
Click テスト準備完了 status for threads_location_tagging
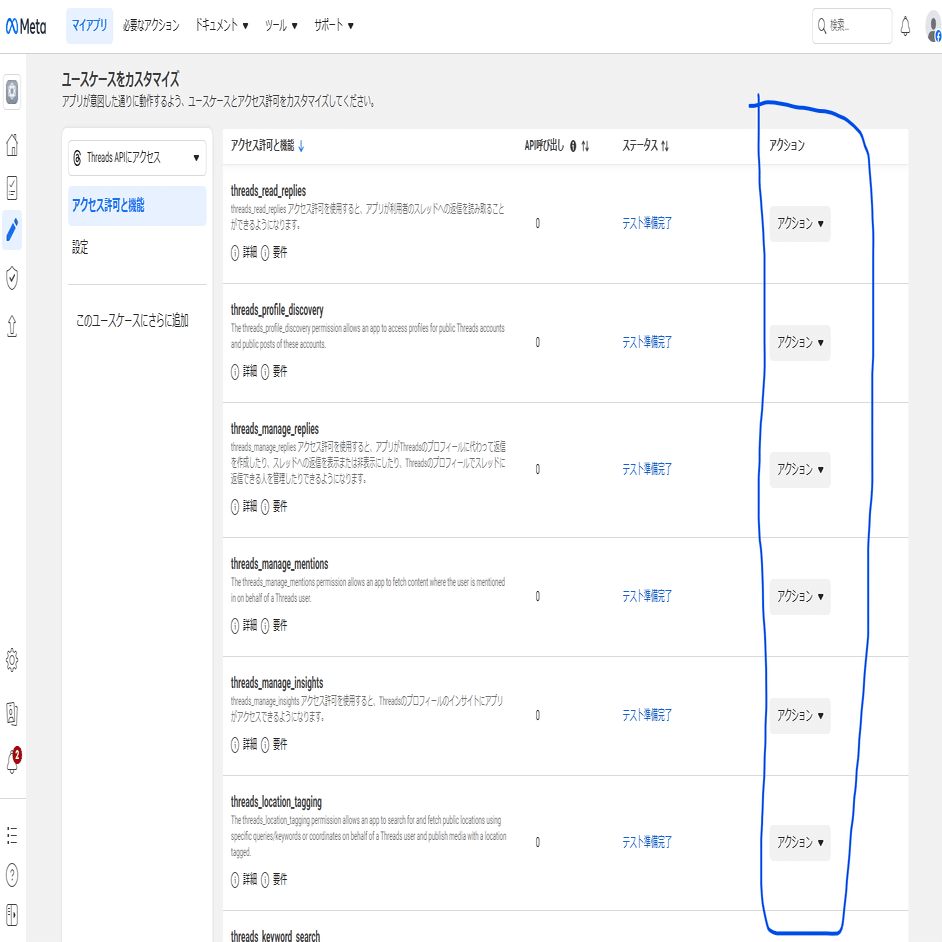coord(646,842)
